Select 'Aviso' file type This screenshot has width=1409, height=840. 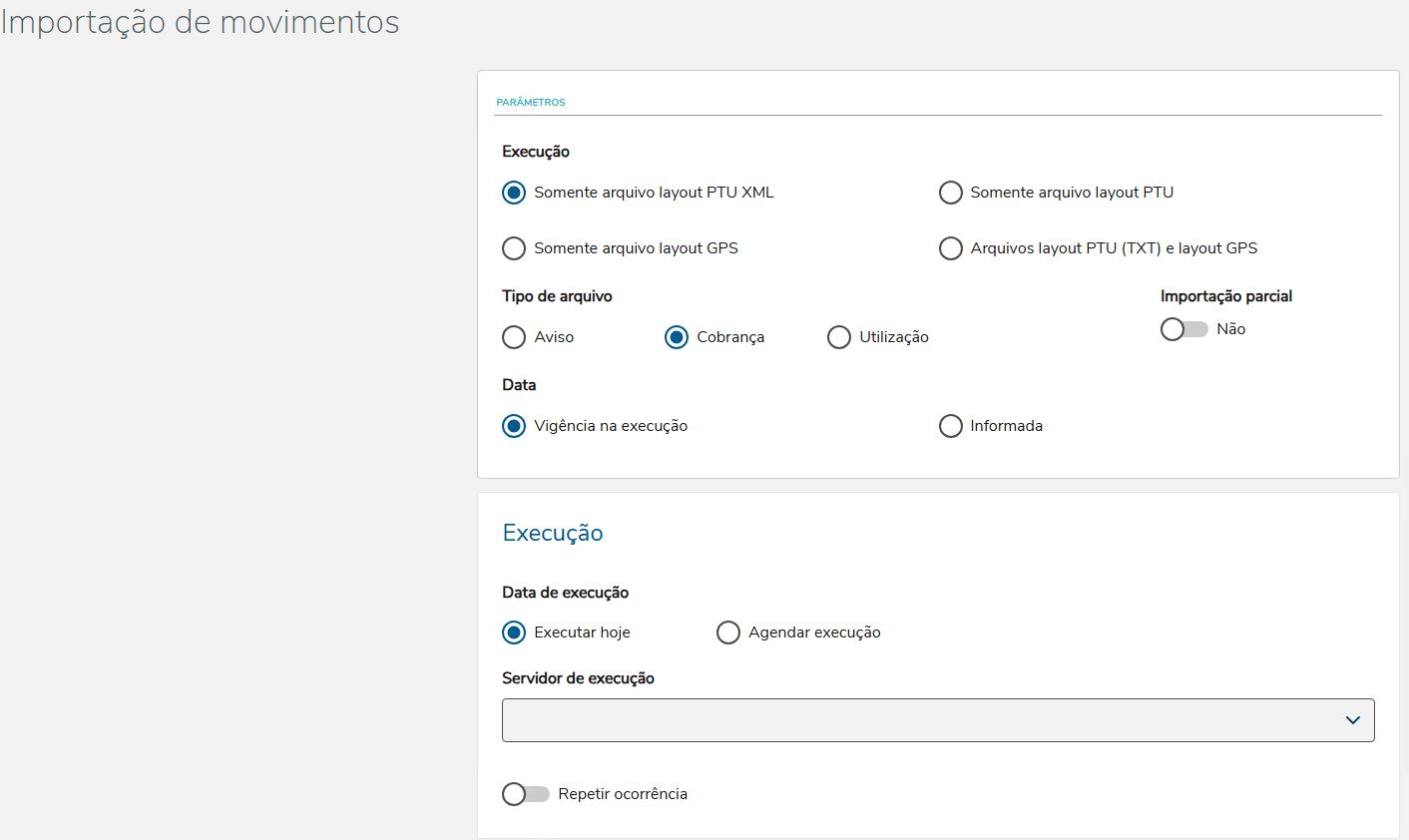coord(514,337)
